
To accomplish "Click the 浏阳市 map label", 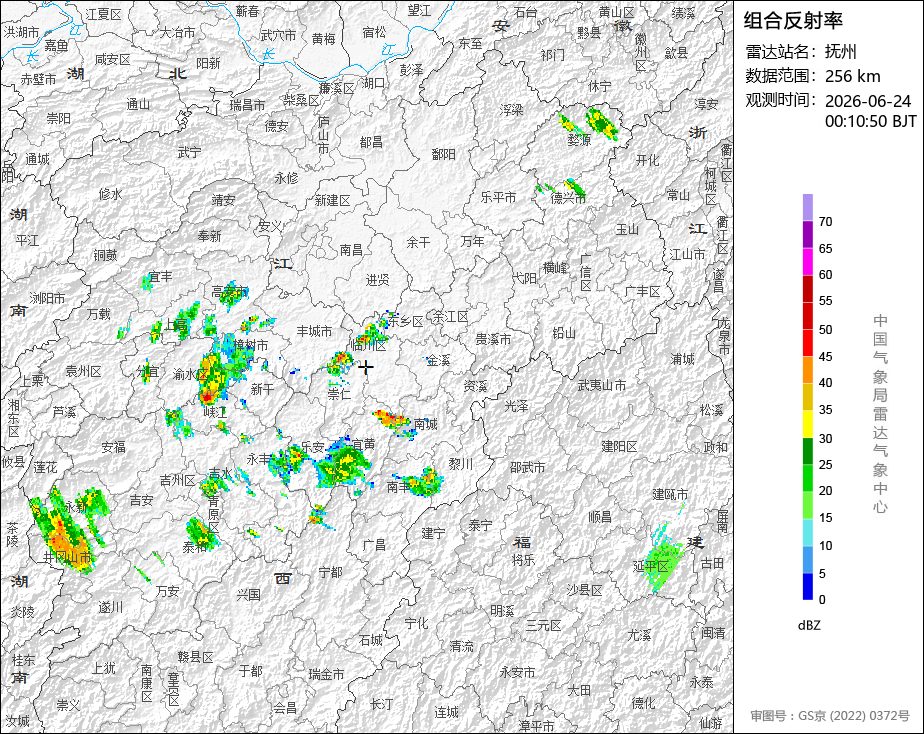I will pyautogui.click(x=47, y=299).
